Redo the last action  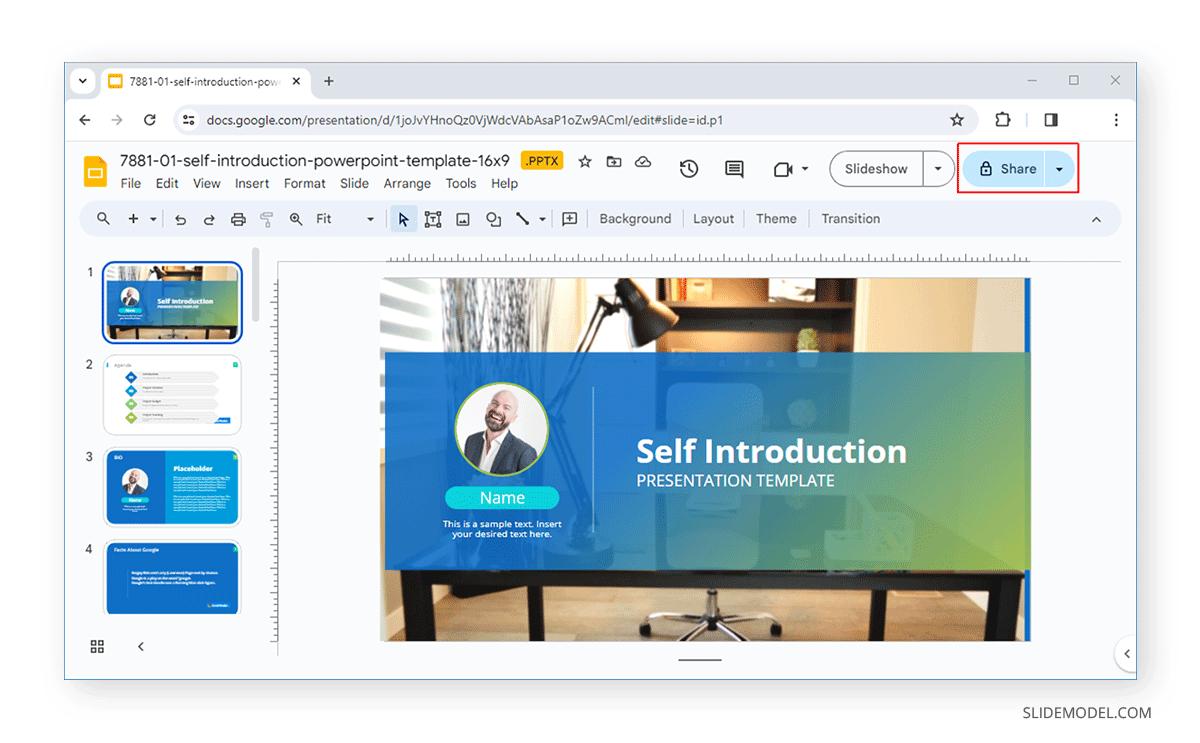click(x=209, y=219)
